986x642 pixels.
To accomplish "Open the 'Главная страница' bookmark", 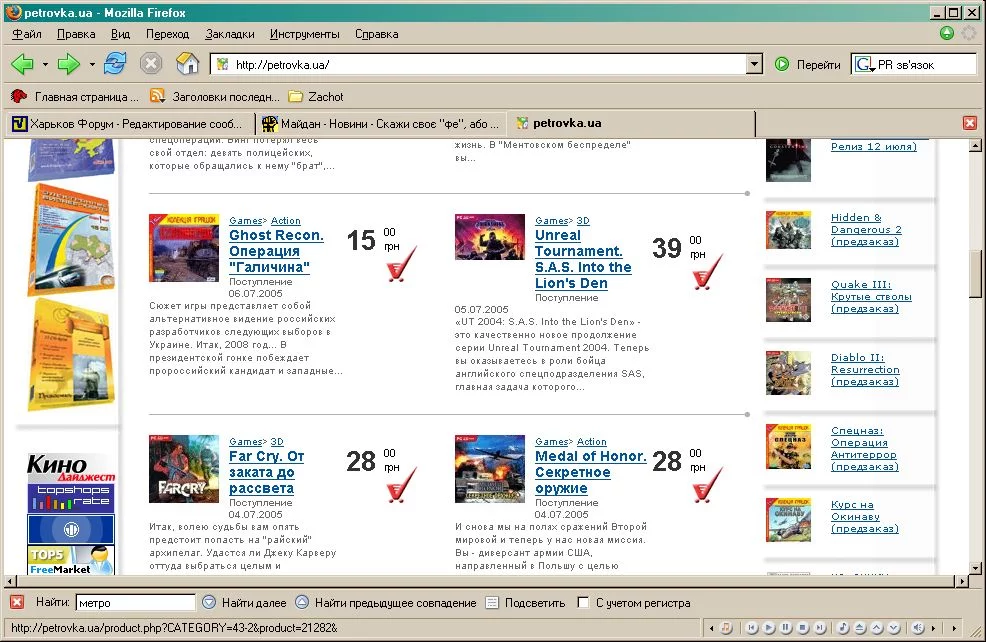I will [75, 97].
